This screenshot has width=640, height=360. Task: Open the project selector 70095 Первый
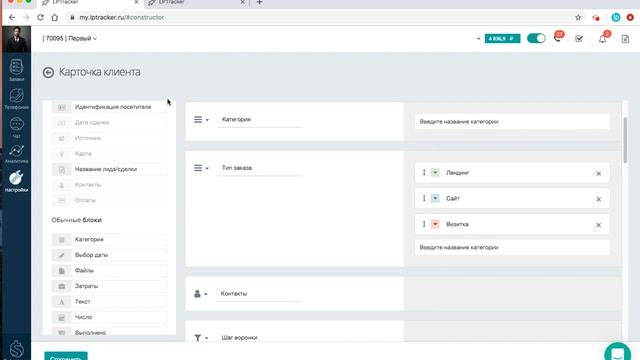click(69, 38)
